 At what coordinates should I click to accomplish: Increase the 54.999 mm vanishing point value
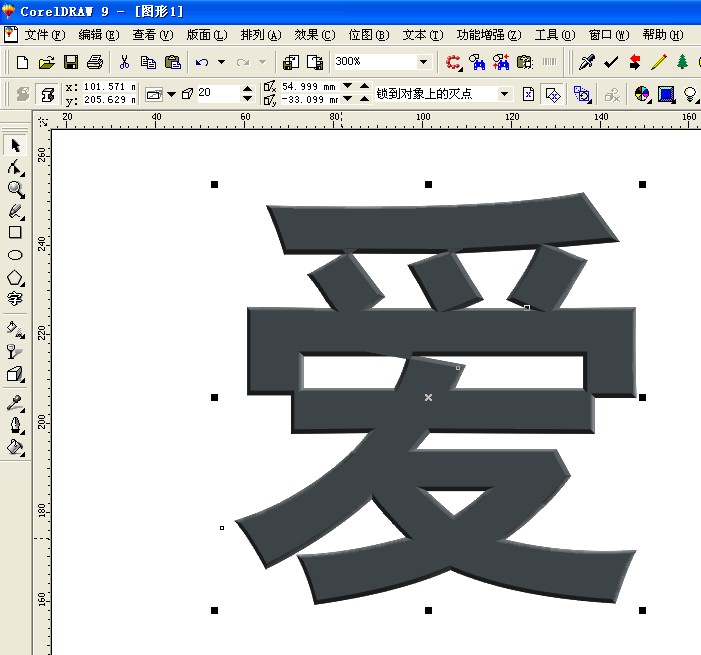click(365, 86)
